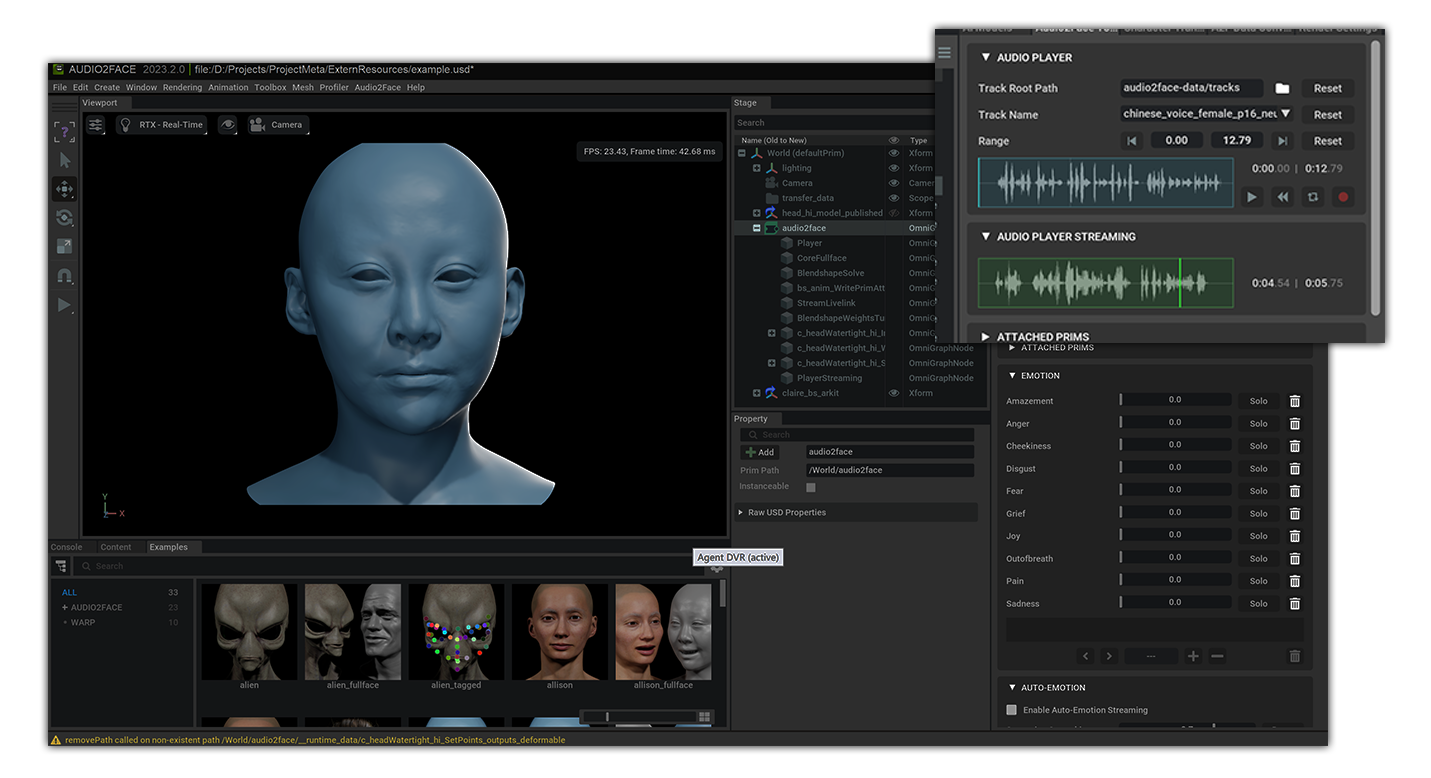This screenshot has width=1431, height=778.
Task: Go to previous emotion keyframe arrow
Action: tap(1087, 656)
